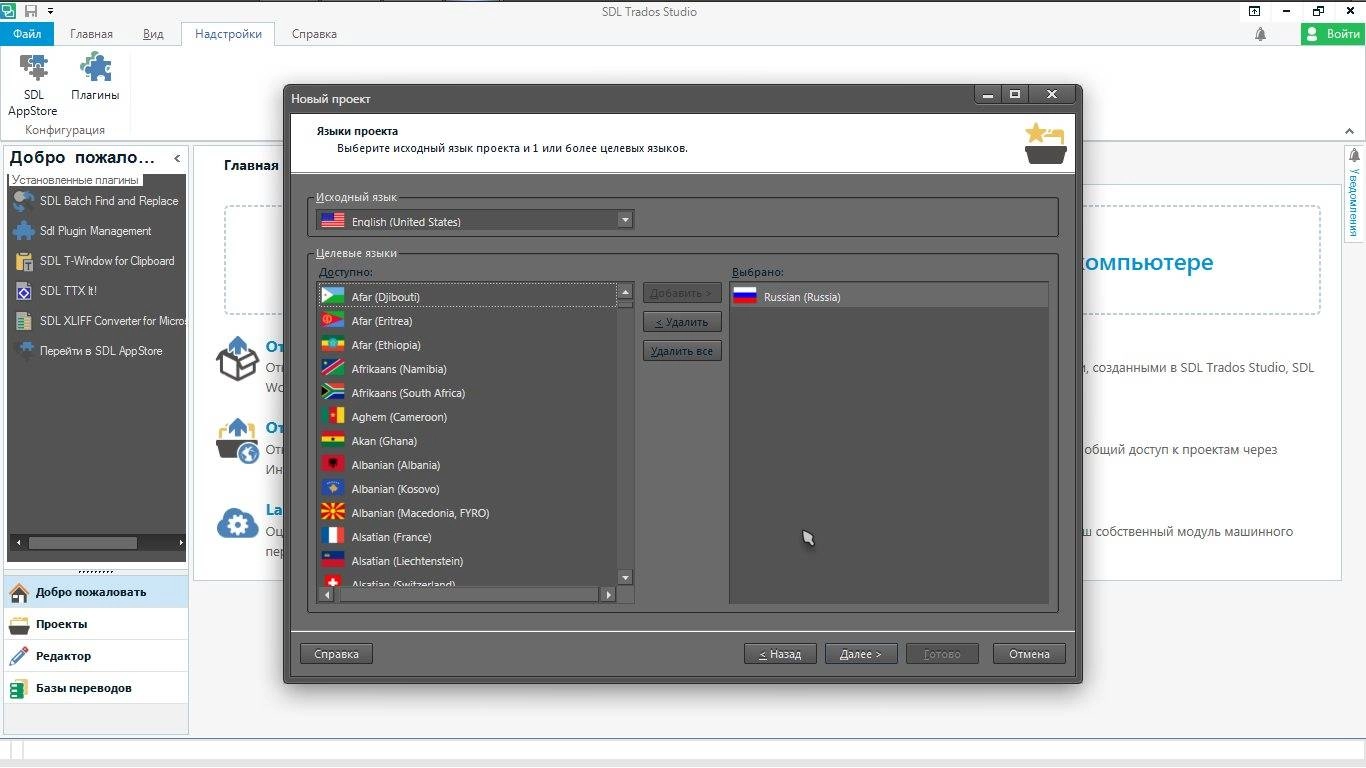Switch to Базы переводов view
Screen dimensions: 1366x768
pos(96,688)
